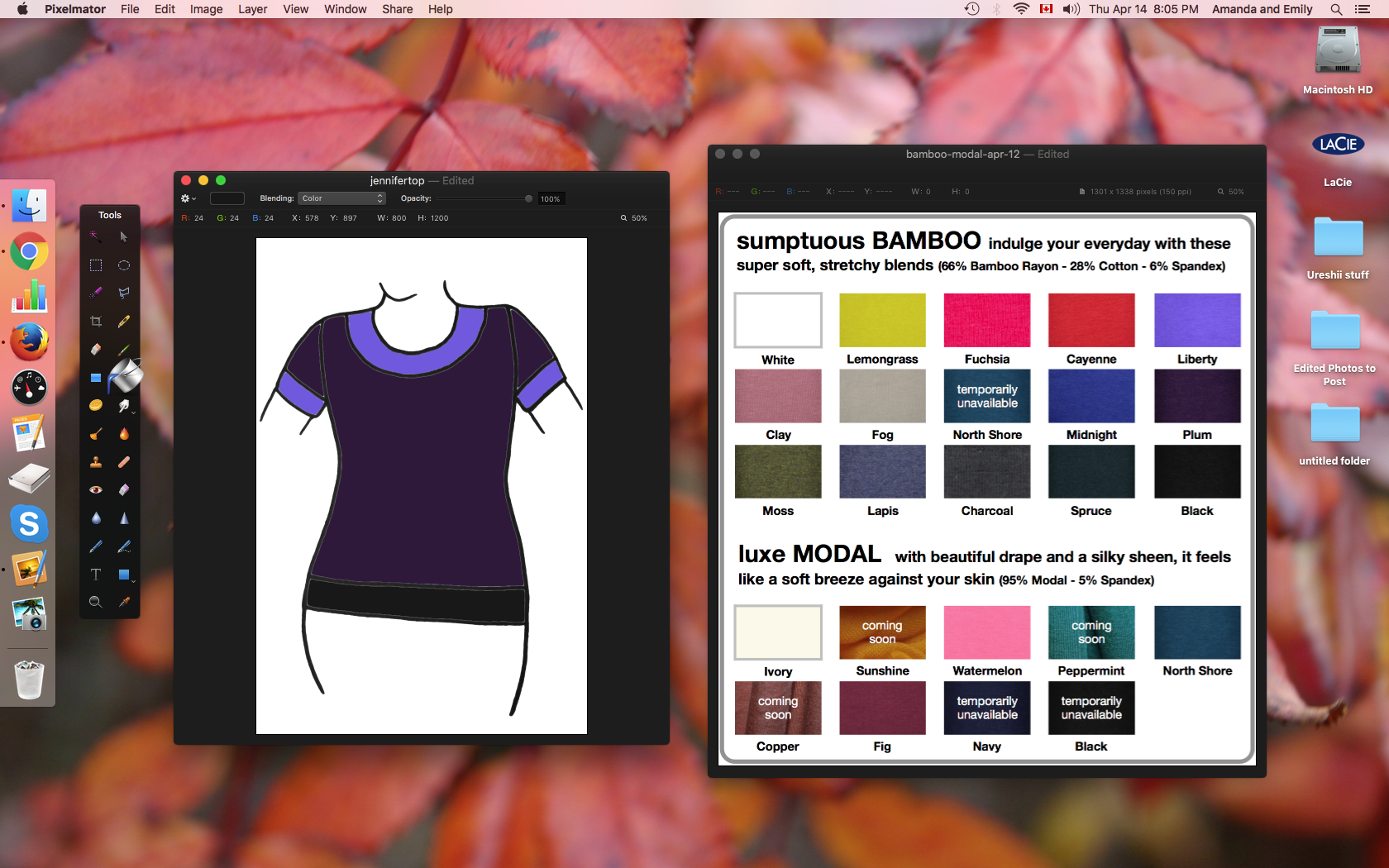Click the Time Machine menu bar icon
Screen dimensions: 1389x868
click(972, 9)
